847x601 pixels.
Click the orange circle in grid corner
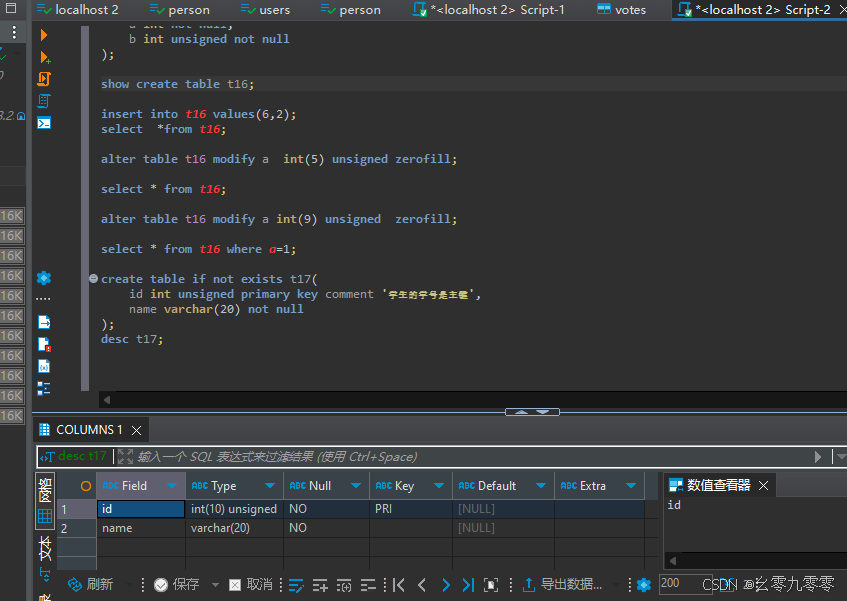[x=85, y=485]
